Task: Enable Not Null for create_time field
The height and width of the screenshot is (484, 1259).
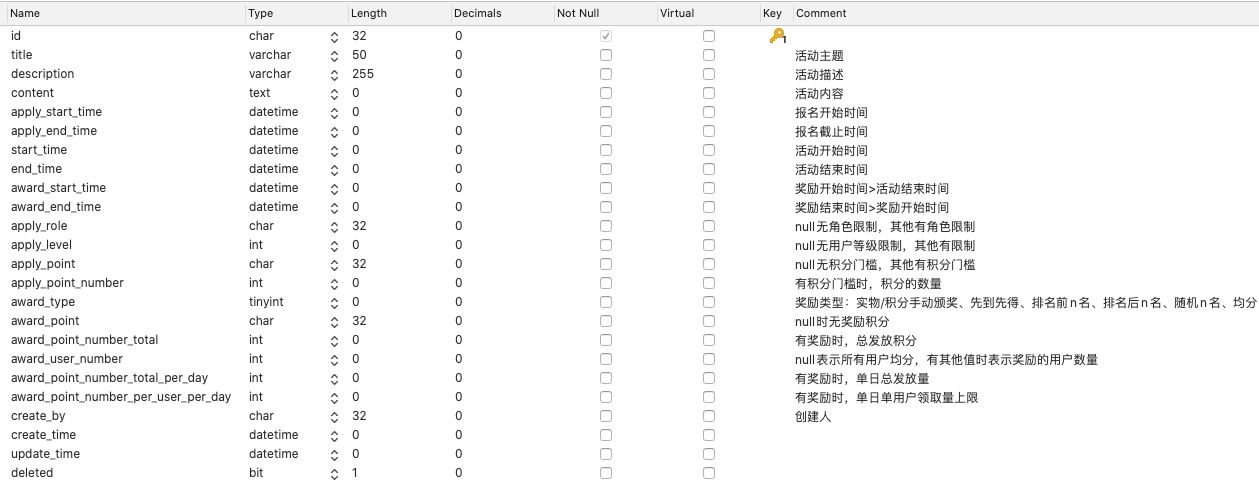Action: tap(605, 435)
